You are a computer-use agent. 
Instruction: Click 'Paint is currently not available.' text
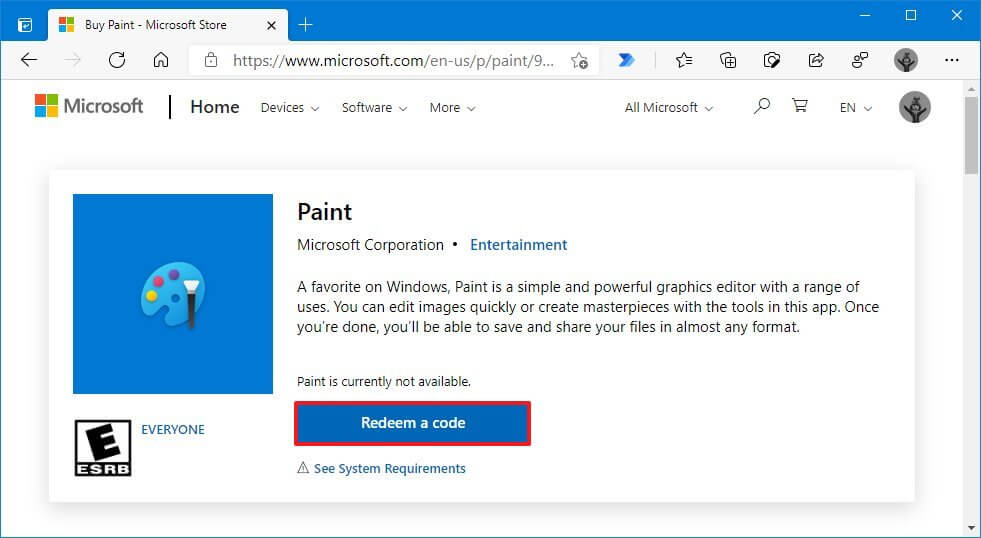(384, 381)
